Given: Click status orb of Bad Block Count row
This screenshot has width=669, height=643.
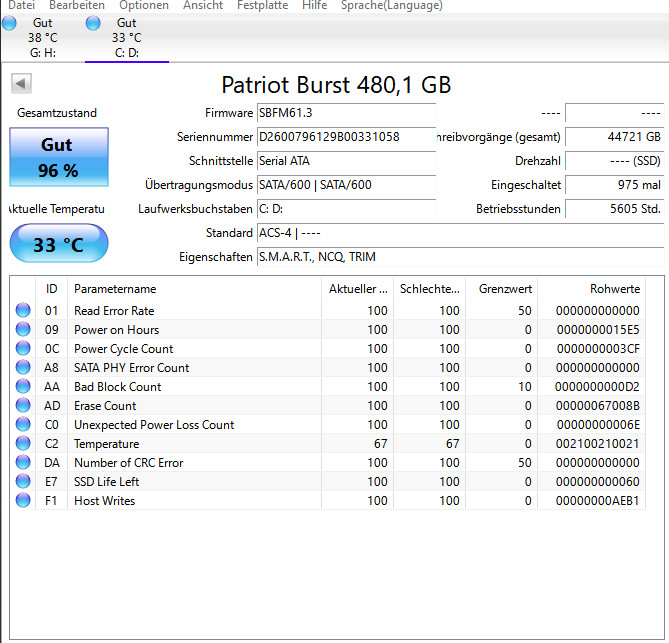Looking at the screenshot, I should 23,386.
